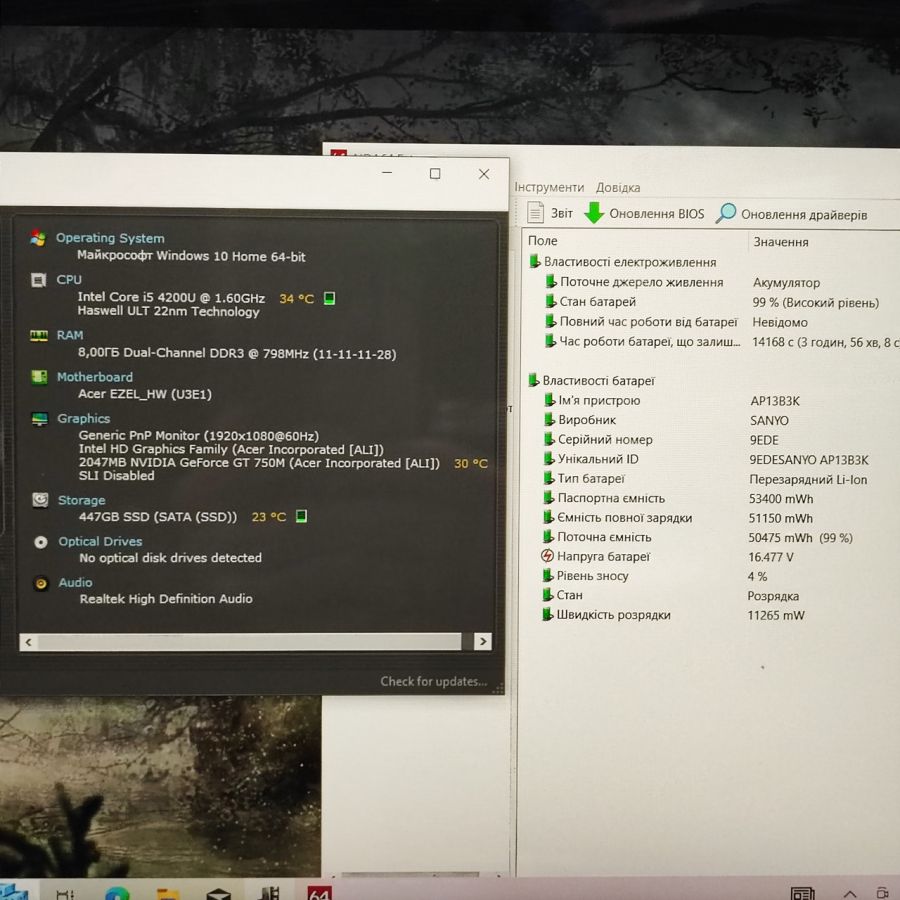Minimize the Speccy window
Image resolution: width=900 pixels, height=900 pixels.
coord(387,173)
